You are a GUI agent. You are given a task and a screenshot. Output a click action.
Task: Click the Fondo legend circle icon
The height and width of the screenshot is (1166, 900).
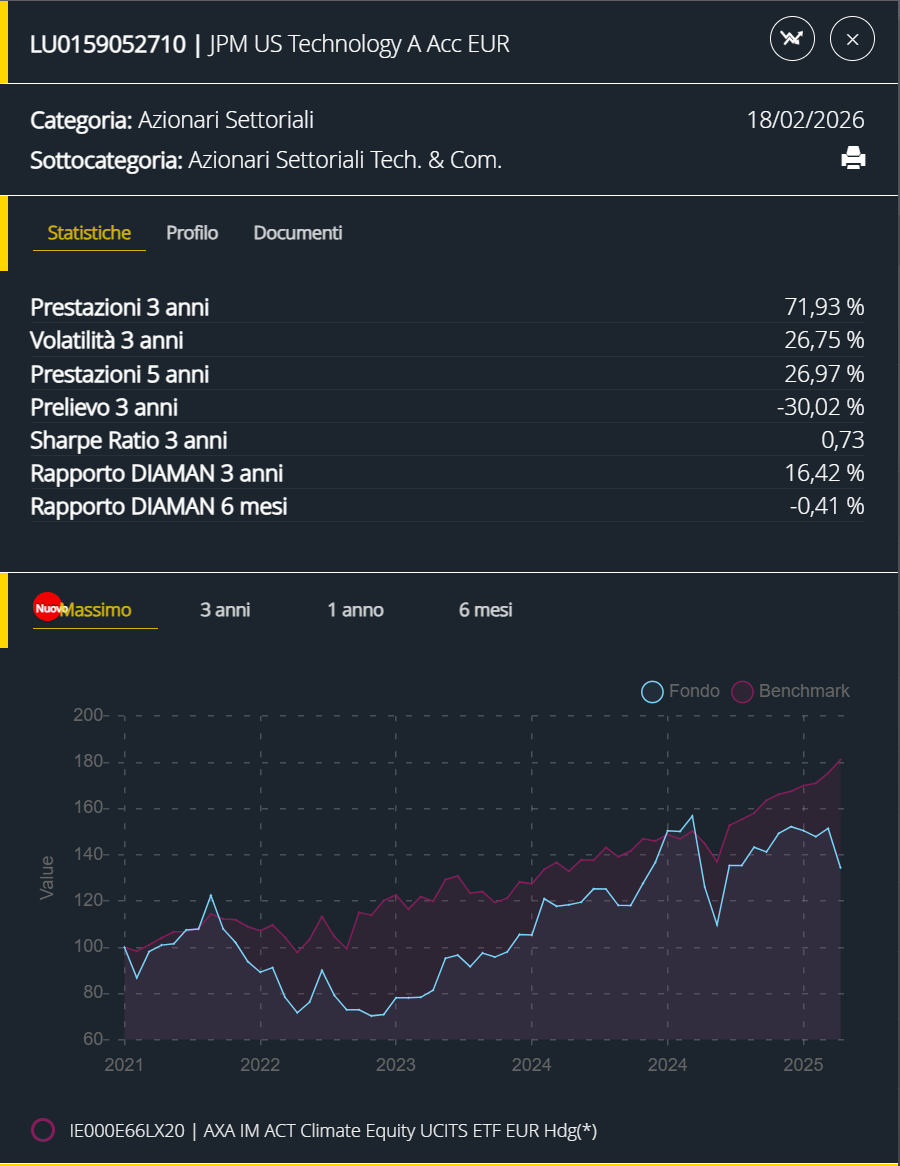(653, 691)
